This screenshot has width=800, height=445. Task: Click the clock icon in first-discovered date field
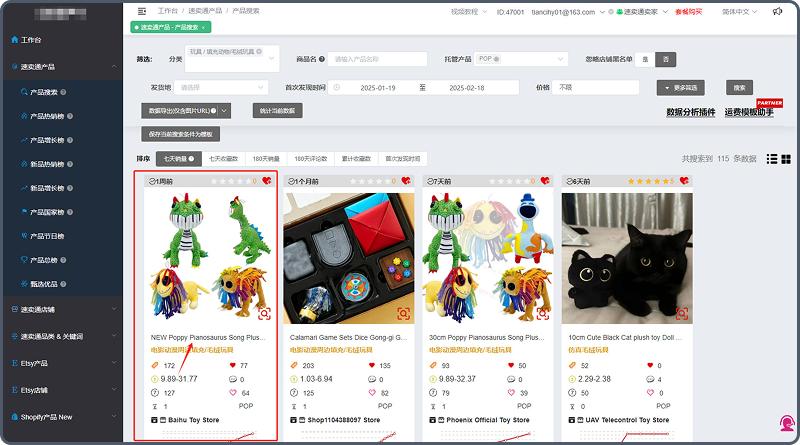(337, 88)
